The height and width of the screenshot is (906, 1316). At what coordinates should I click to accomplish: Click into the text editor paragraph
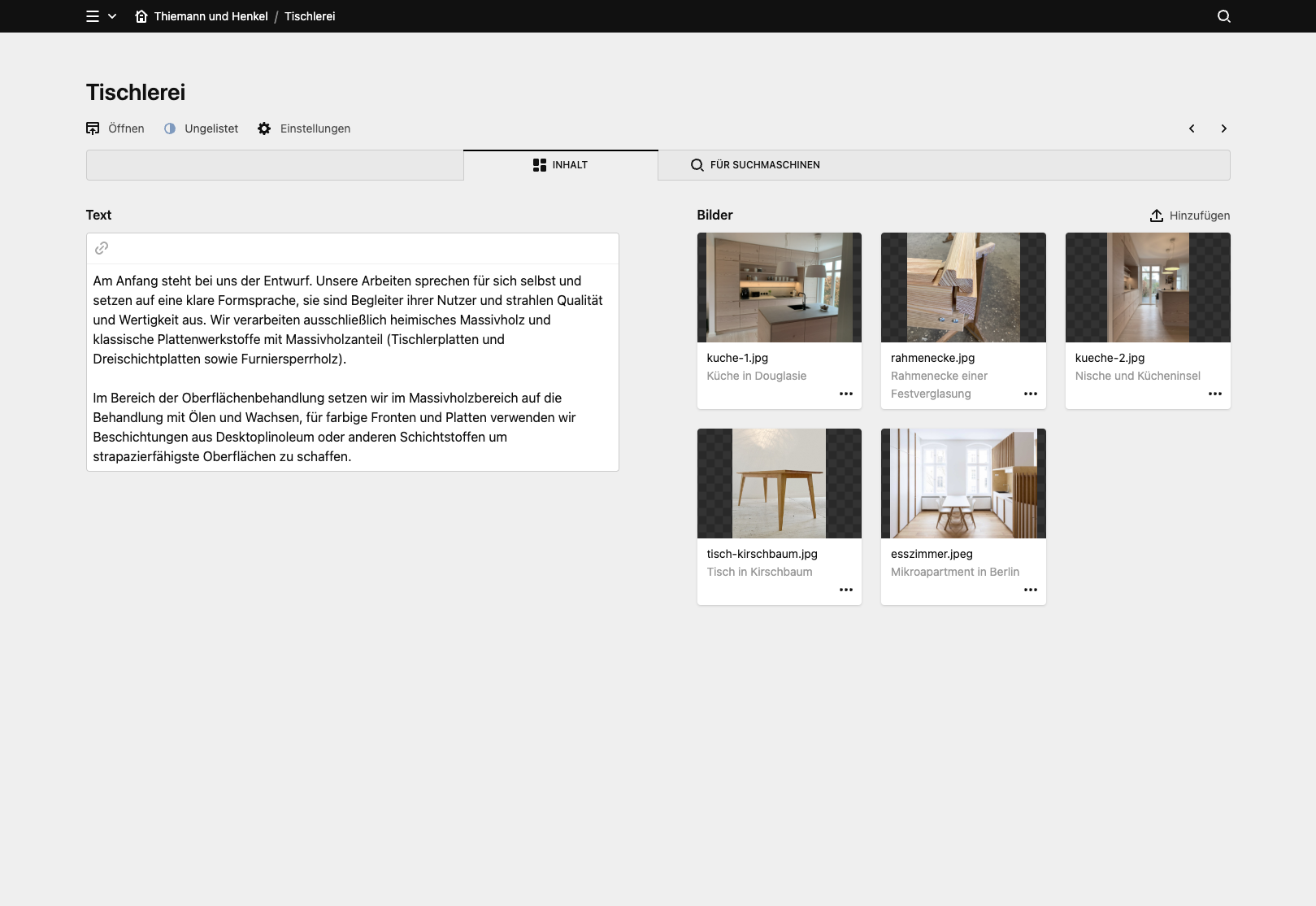click(x=353, y=368)
